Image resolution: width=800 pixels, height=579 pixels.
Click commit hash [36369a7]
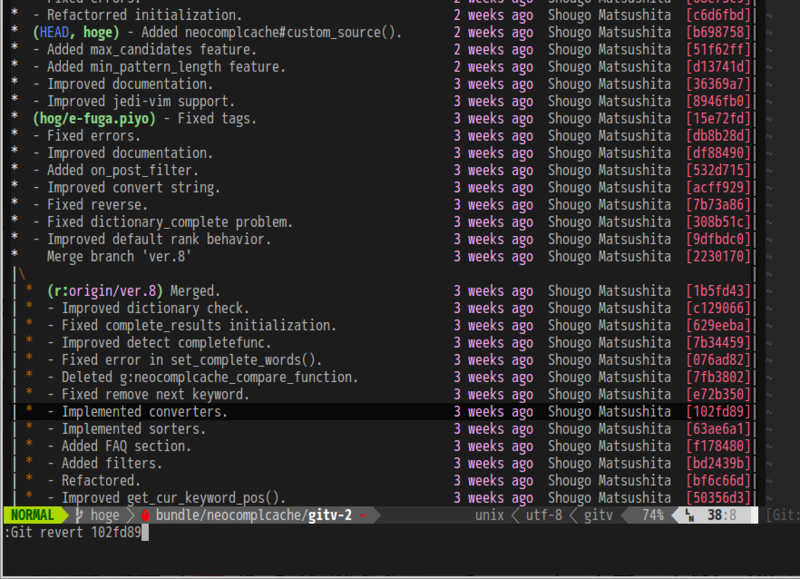click(x=718, y=84)
